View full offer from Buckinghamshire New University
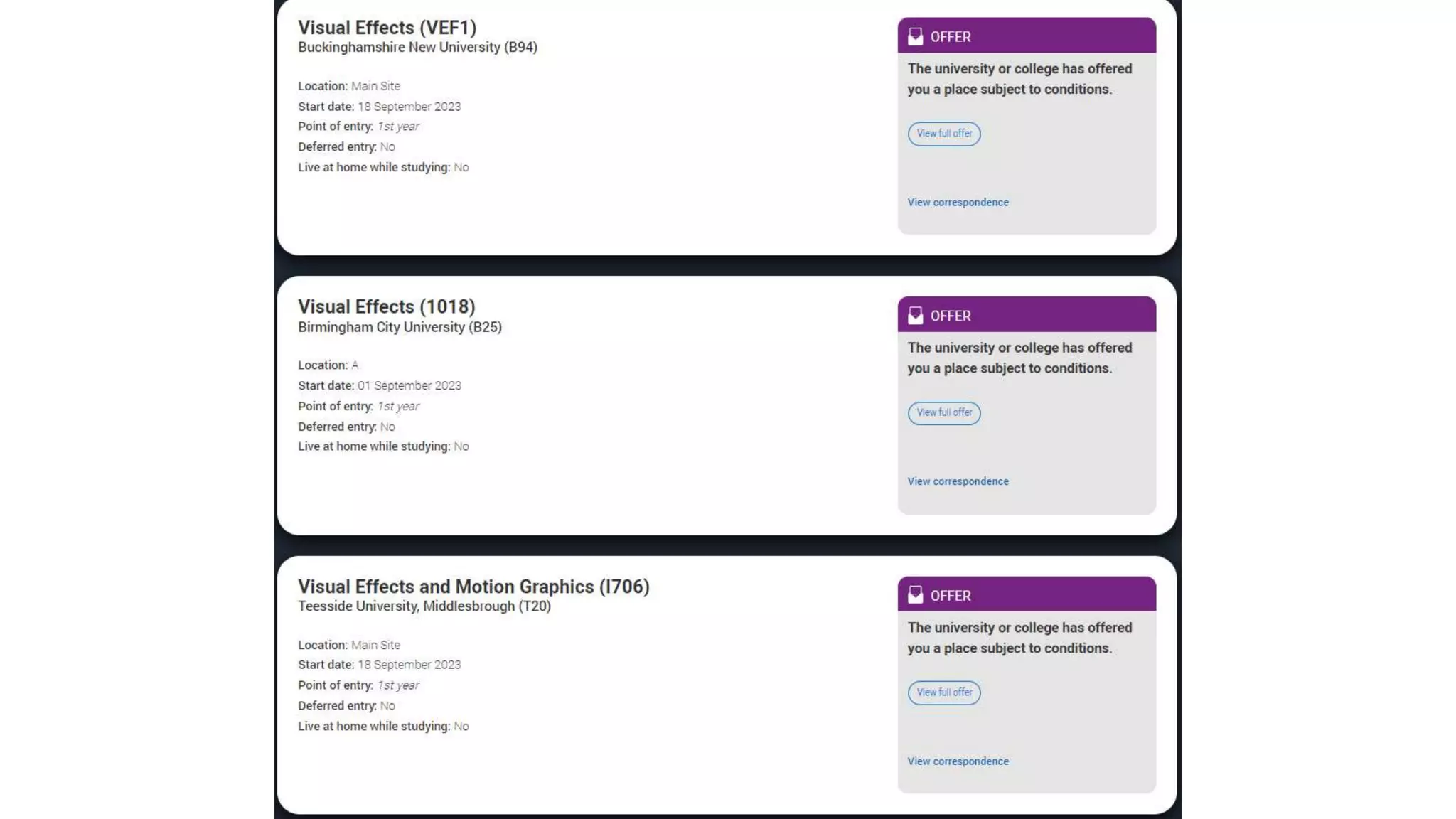This screenshot has height=819, width=1456. pyautogui.click(x=943, y=134)
